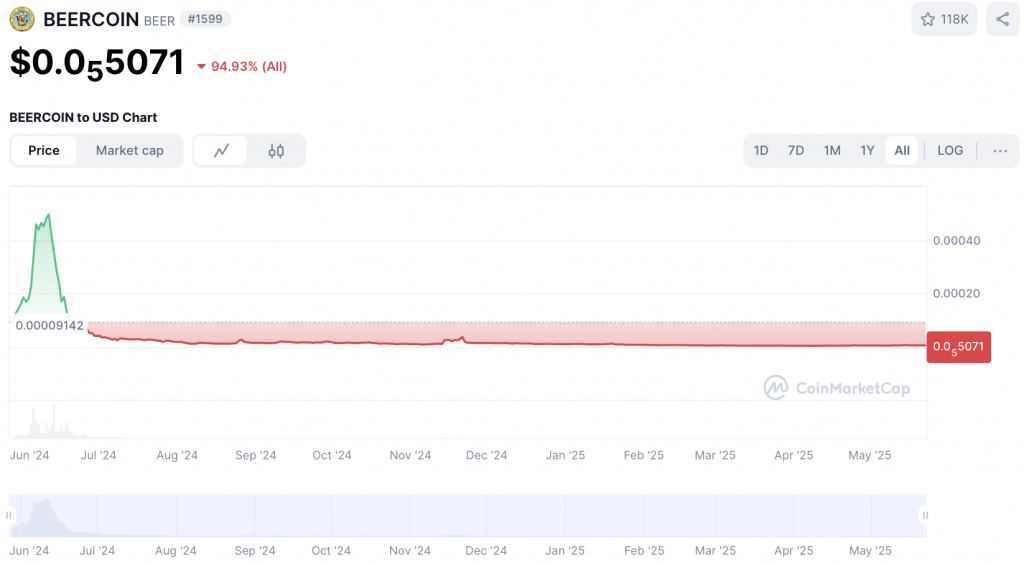The width and height of the screenshot is (1024, 564).
Task: Click the BEERCOIN coin logo
Action: (22, 19)
